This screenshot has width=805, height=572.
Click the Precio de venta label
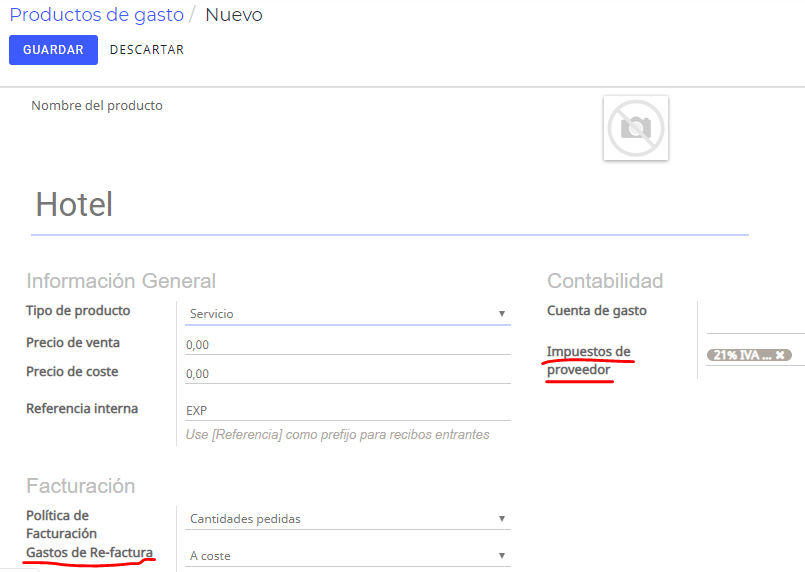tap(73, 342)
